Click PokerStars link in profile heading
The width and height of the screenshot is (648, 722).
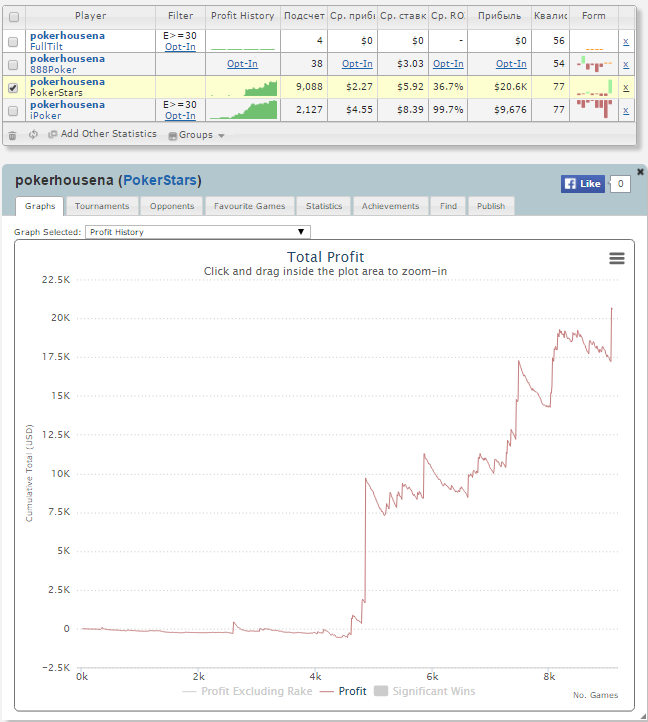(x=160, y=180)
